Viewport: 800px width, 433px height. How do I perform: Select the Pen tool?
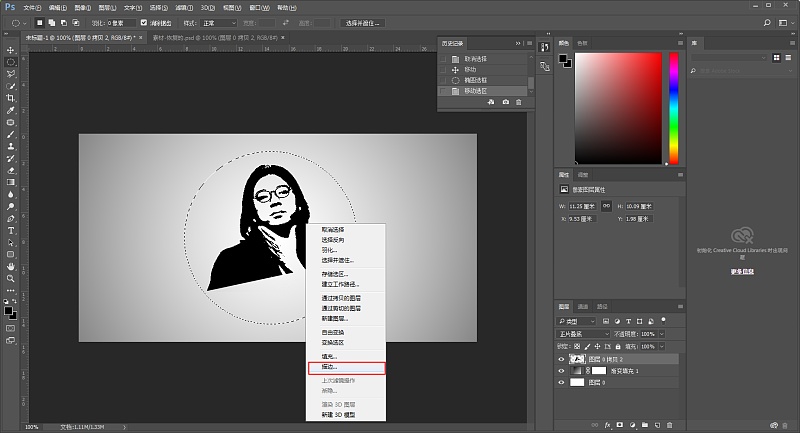10,219
